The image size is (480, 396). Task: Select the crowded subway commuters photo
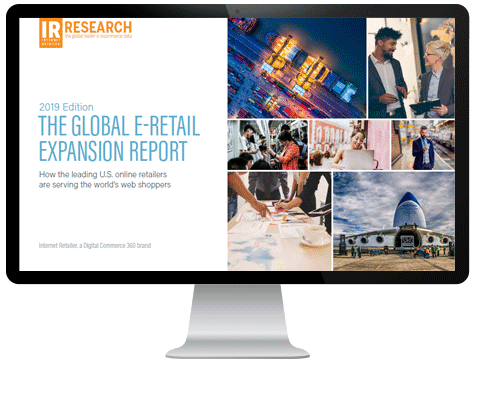tap(268, 145)
